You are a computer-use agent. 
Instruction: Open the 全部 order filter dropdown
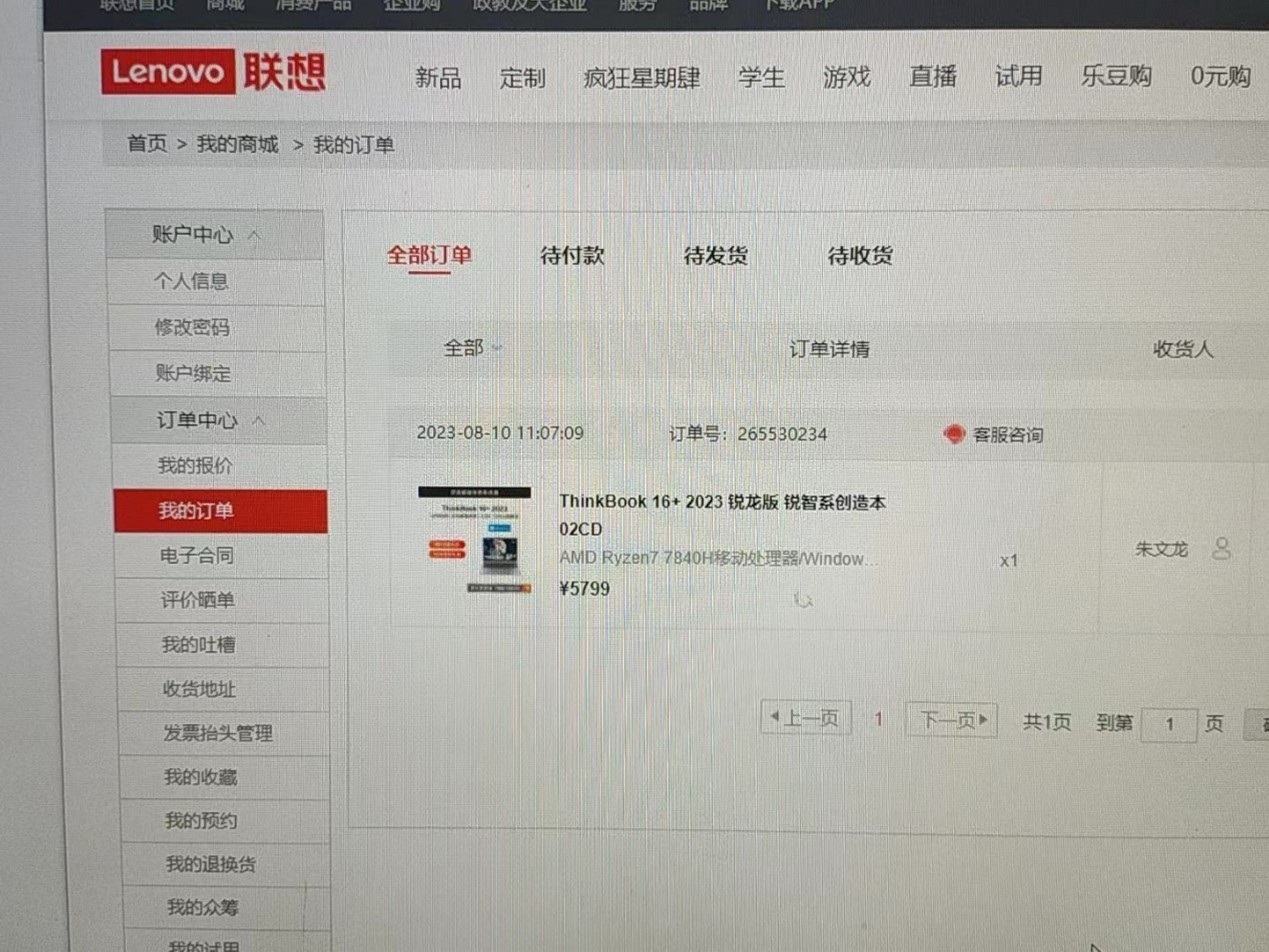(x=473, y=348)
